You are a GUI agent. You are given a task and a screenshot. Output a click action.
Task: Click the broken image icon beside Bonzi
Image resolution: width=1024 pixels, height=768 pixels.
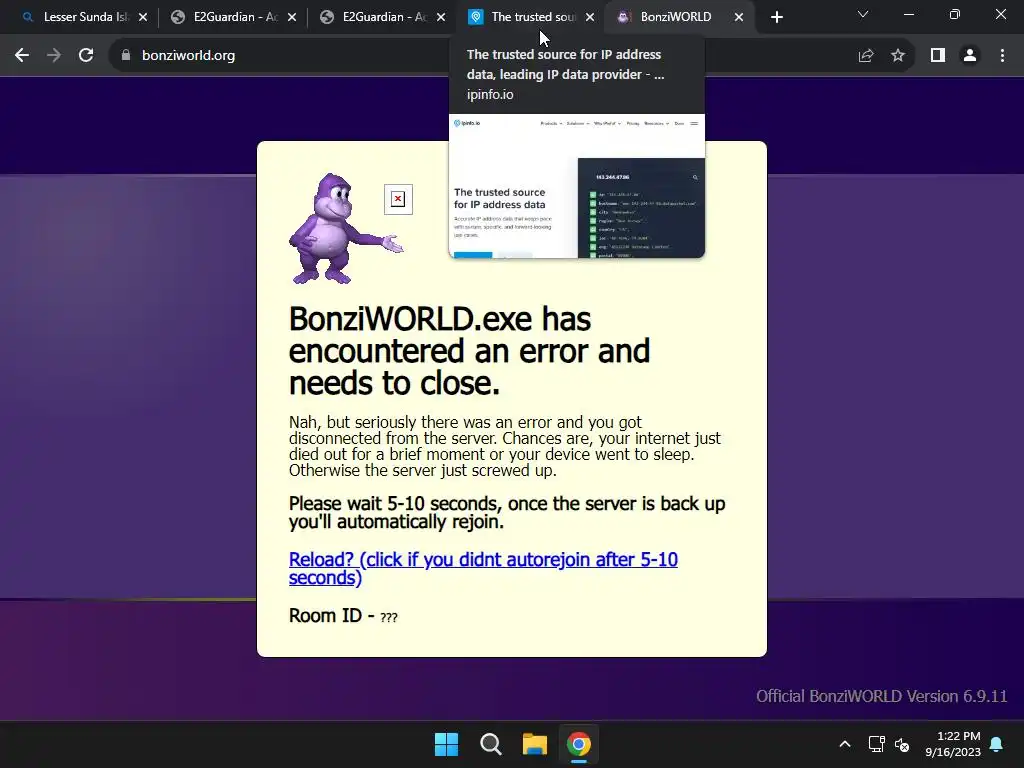[398, 199]
